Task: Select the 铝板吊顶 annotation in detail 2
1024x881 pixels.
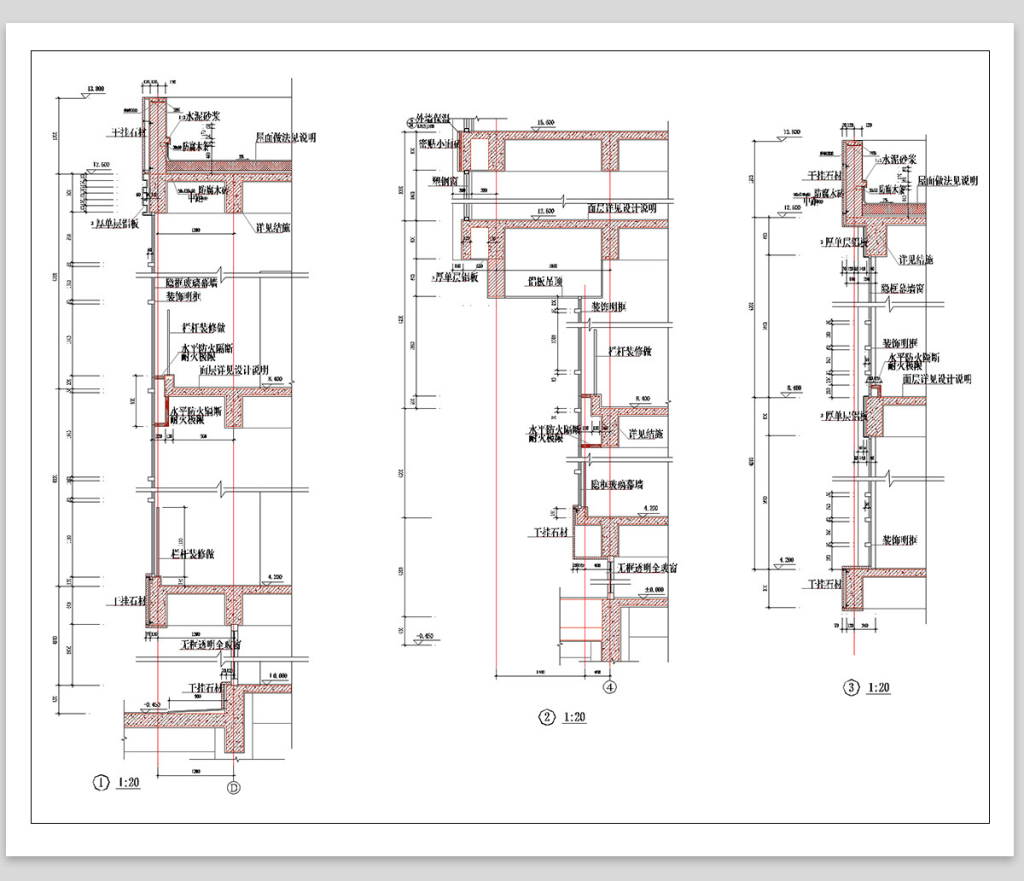Action: (x=547, y=281)
